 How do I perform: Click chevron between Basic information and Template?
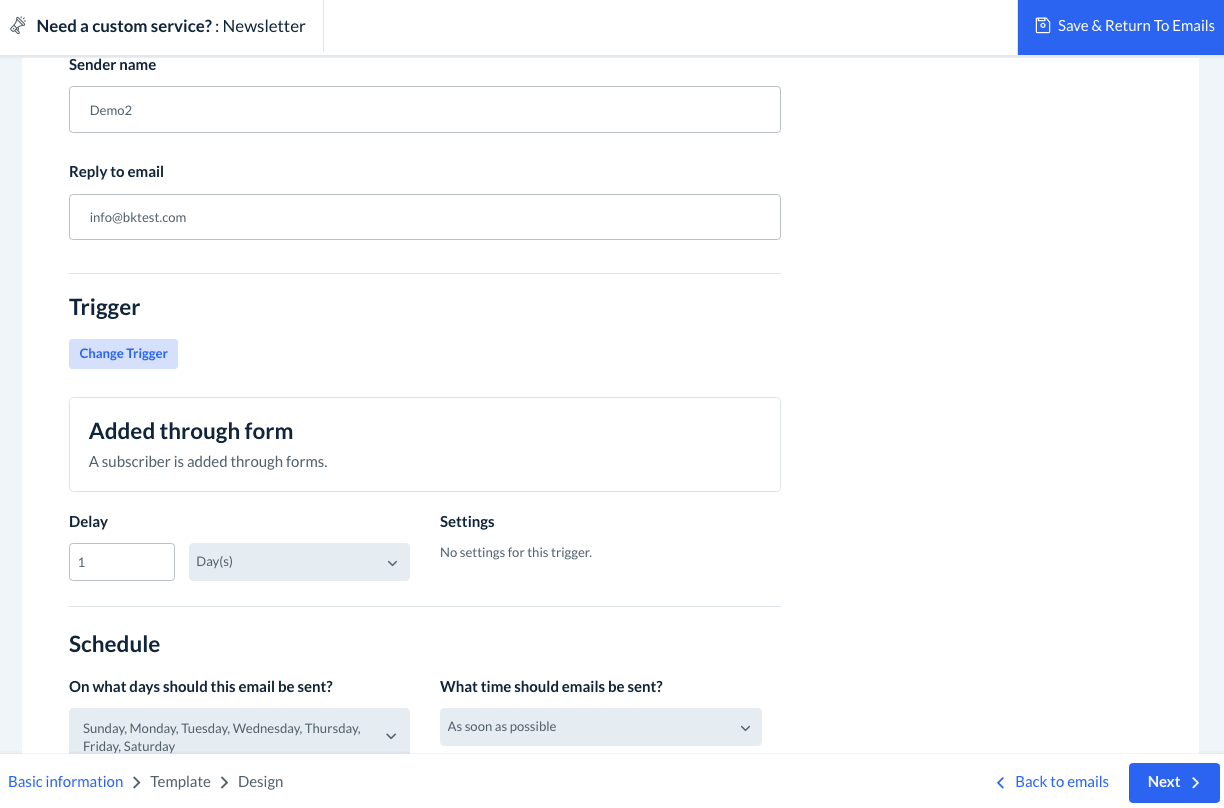point(137,783)
